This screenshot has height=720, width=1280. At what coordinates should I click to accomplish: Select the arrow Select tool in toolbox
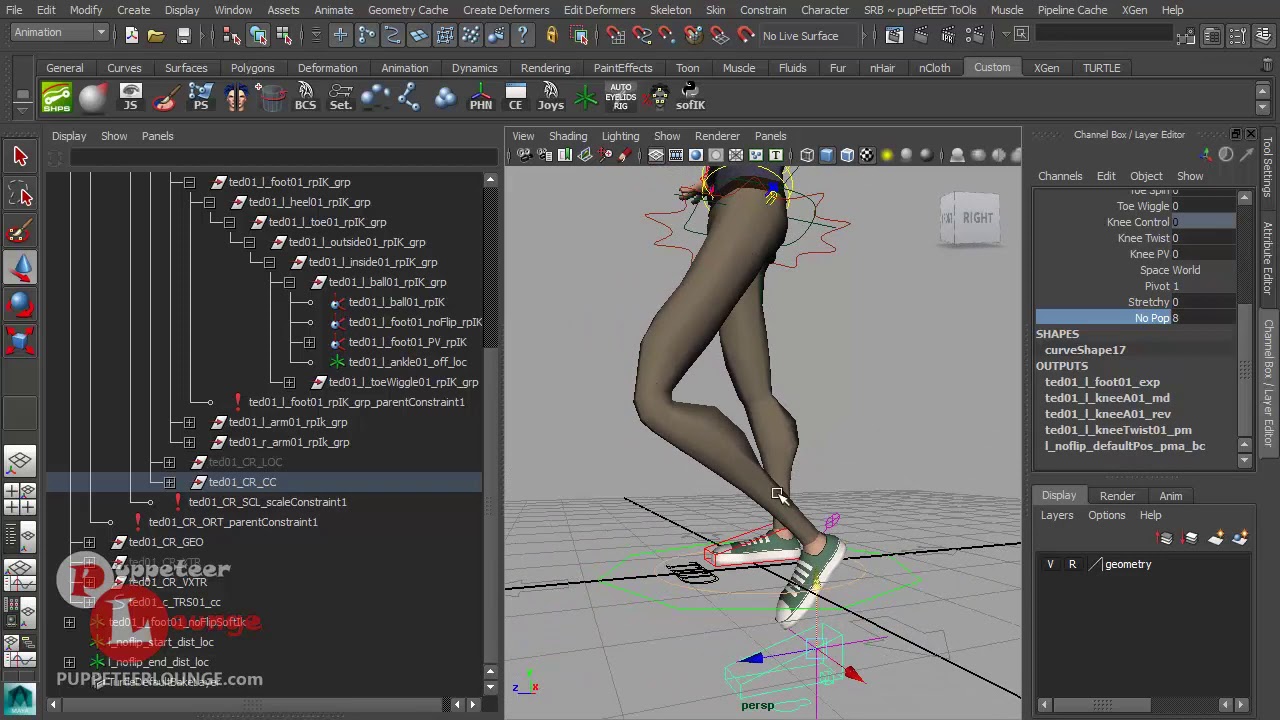click(x=21, y=156)
